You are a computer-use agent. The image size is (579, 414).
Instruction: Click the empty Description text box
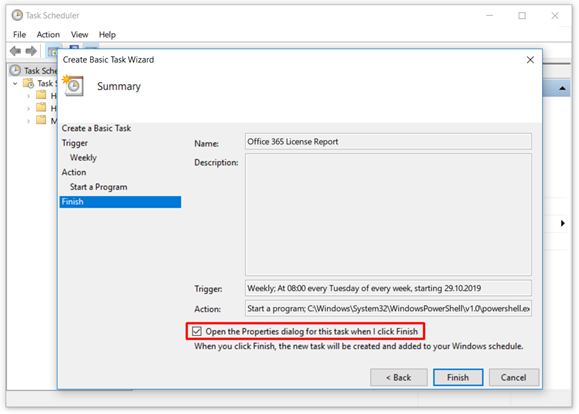(x=388, y=215)
